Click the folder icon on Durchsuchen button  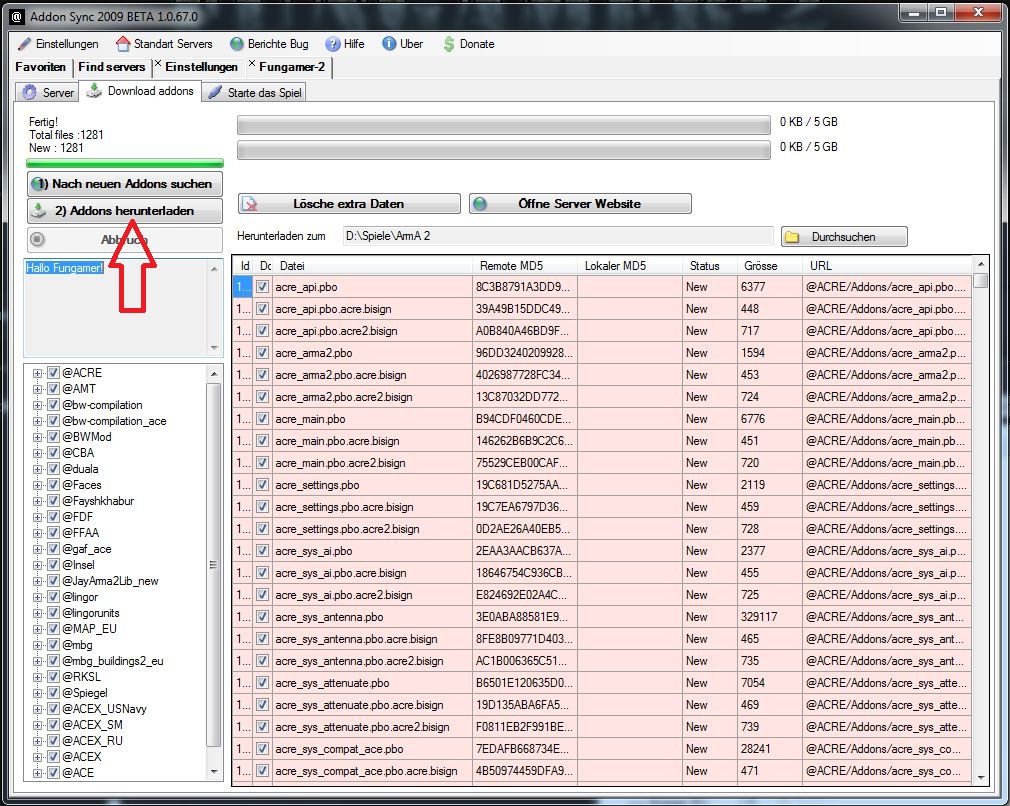click(x=792, y=237)
